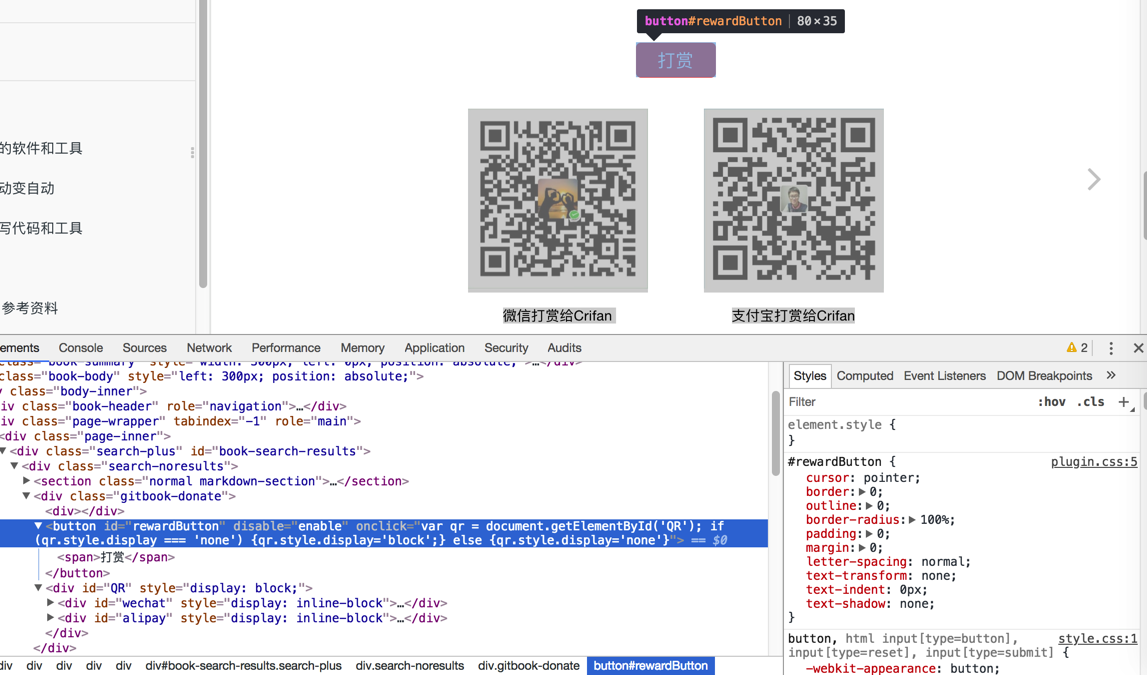Open the Console tab
Viewport: 1147px width, 675px height.
[80, 348]
